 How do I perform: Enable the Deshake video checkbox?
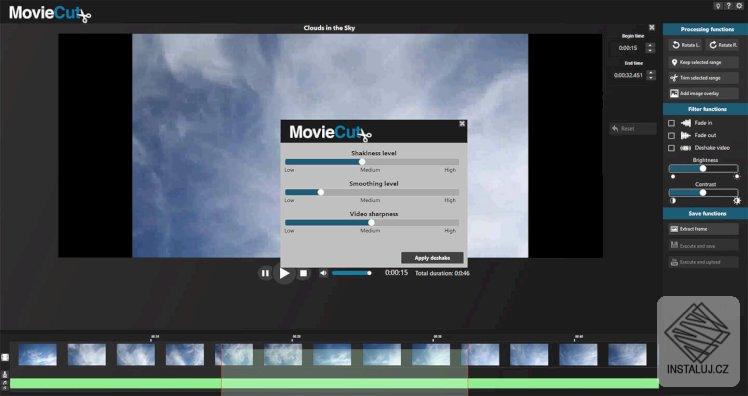tap(672, 148)
